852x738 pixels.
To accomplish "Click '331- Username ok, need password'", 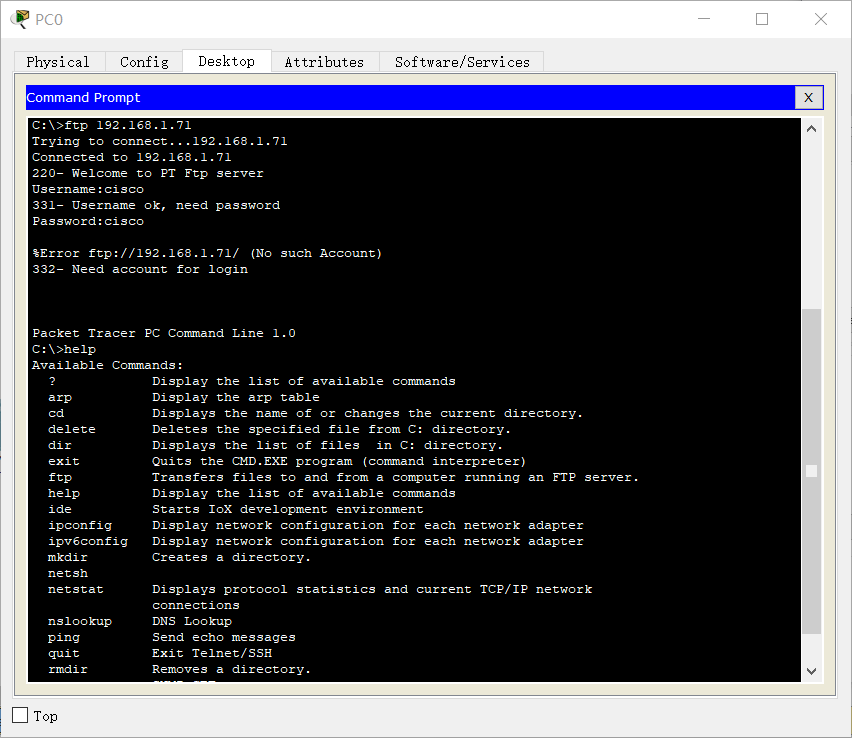I will click(156, 205).
